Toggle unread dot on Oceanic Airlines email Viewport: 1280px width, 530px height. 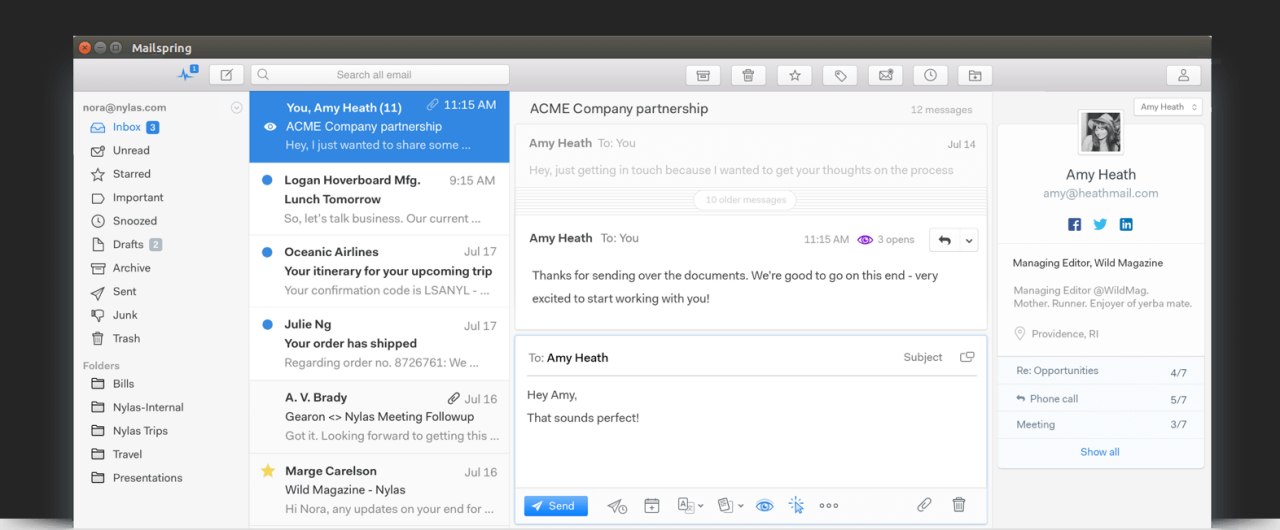pos(267,252)
